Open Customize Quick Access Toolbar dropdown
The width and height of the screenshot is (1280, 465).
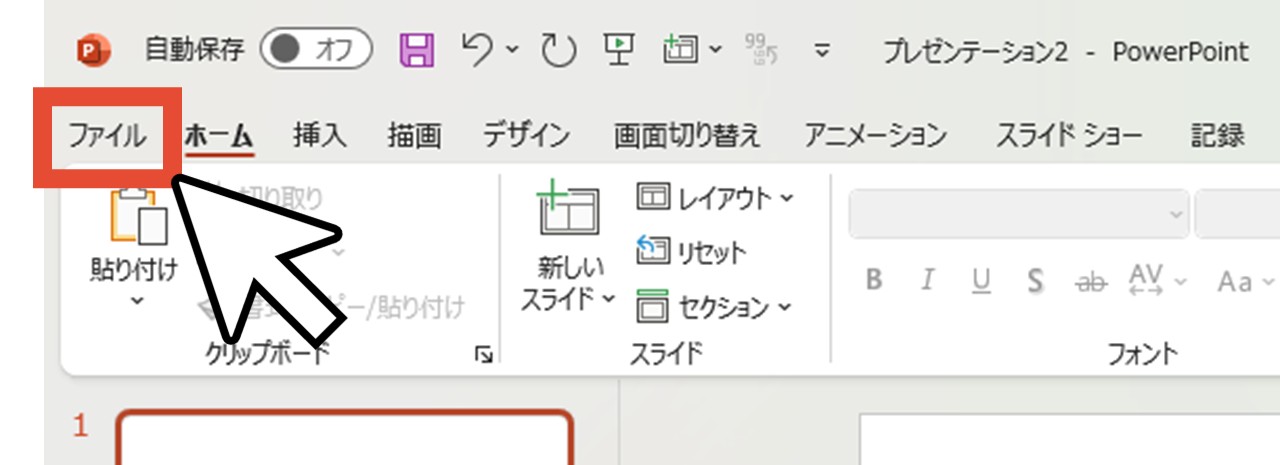click(823, 49)
